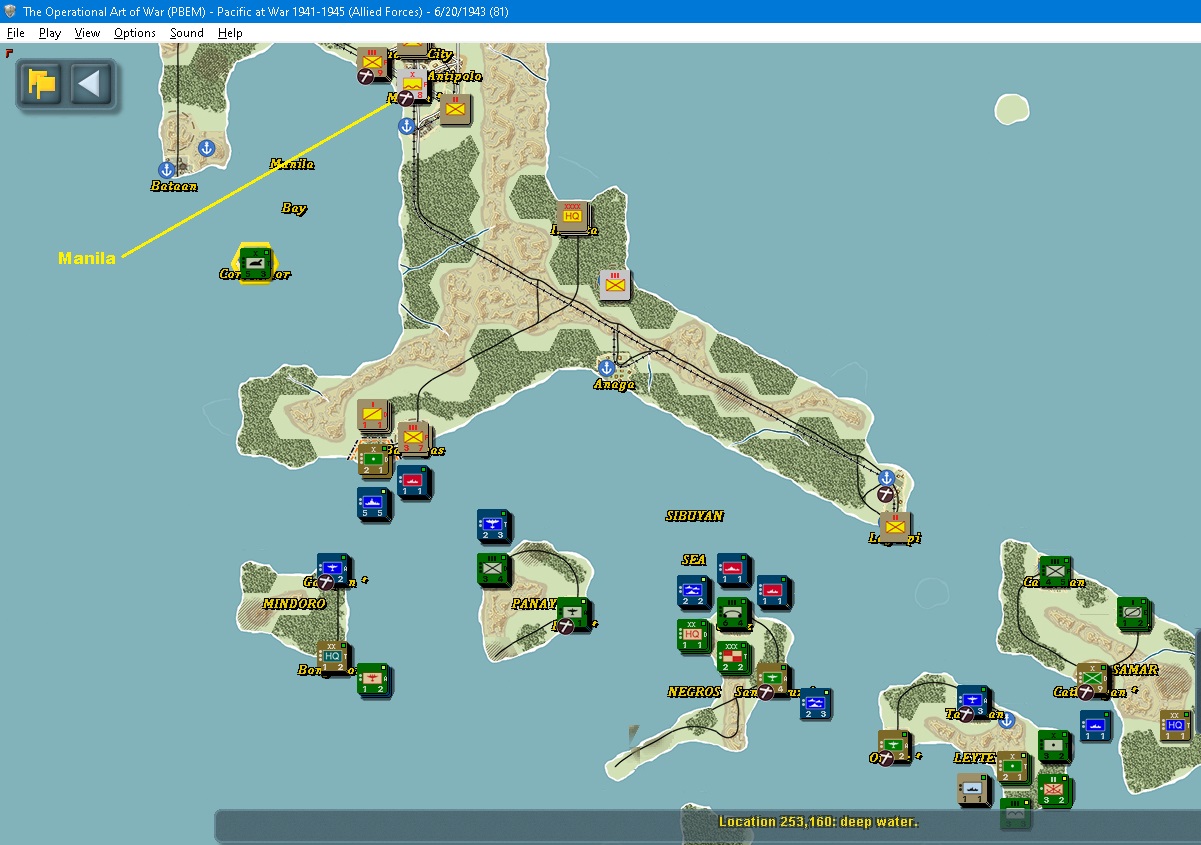The width and height of the screenshot is (1201, 845).
Task: Select the tan X unit near Batangas
Action: click(x=374, y=459)
